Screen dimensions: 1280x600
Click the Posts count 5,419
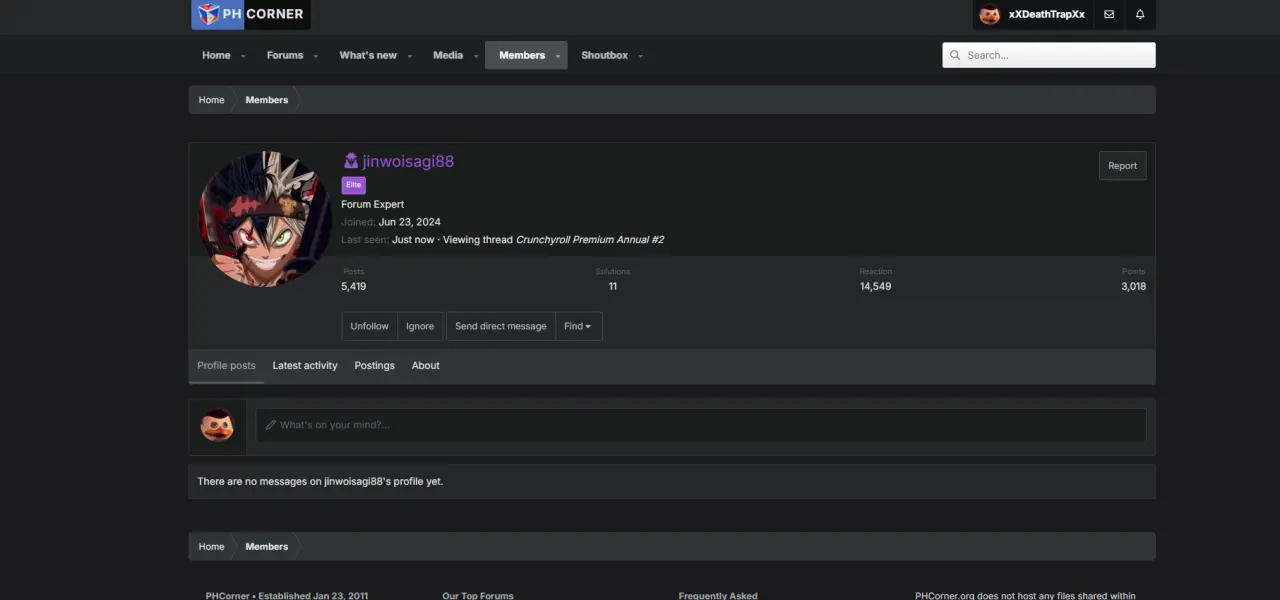[354, 286]
